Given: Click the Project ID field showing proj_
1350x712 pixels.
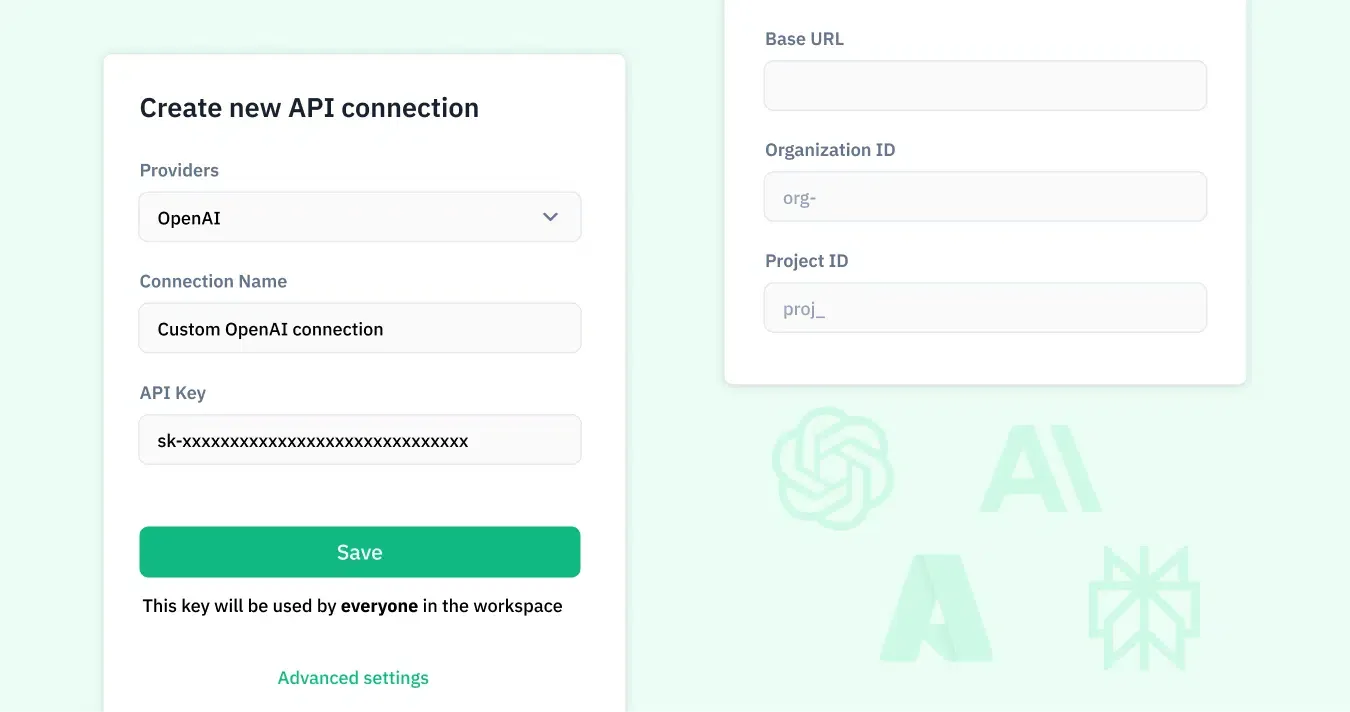Looking at the screenshot, I should [985, 307].
